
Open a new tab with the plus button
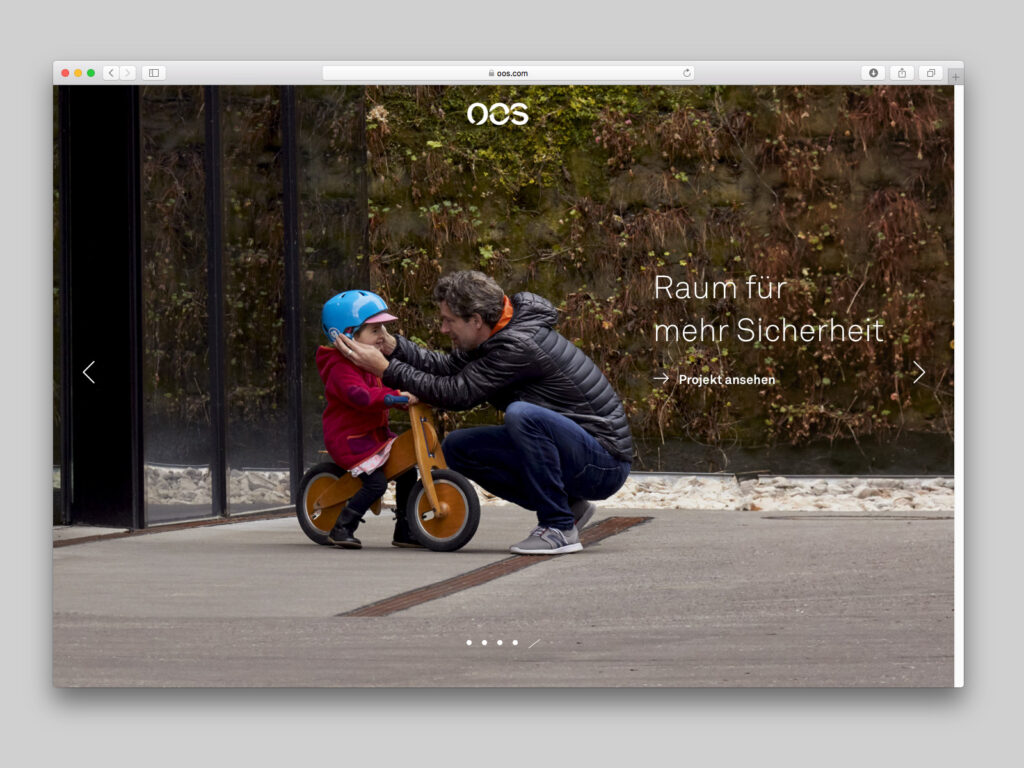(x=956, y=76)
